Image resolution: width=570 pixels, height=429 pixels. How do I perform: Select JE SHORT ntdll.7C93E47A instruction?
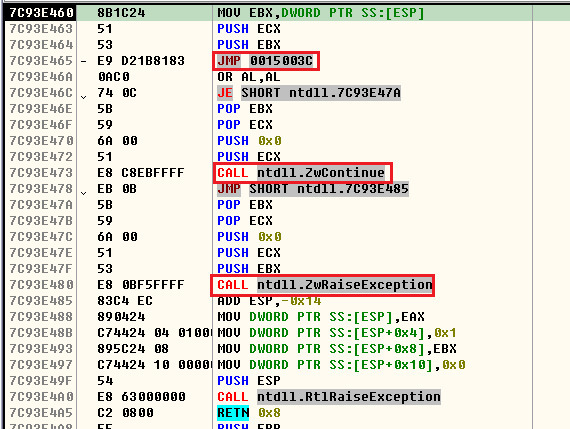tap(309, 93)
